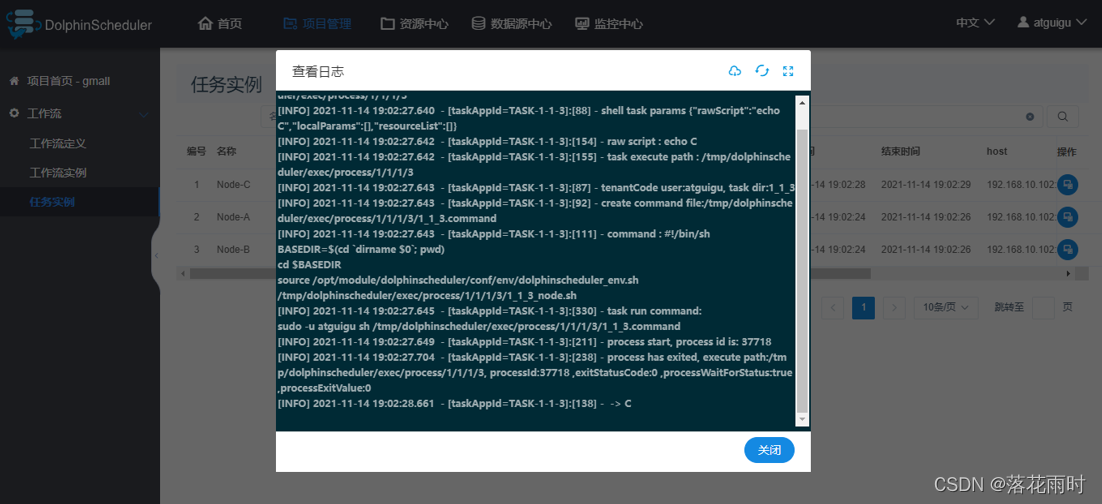Image resolution: width=1102 pixels, height=504 pixels.
Task: Click the host column header
Action: point(997,151)
